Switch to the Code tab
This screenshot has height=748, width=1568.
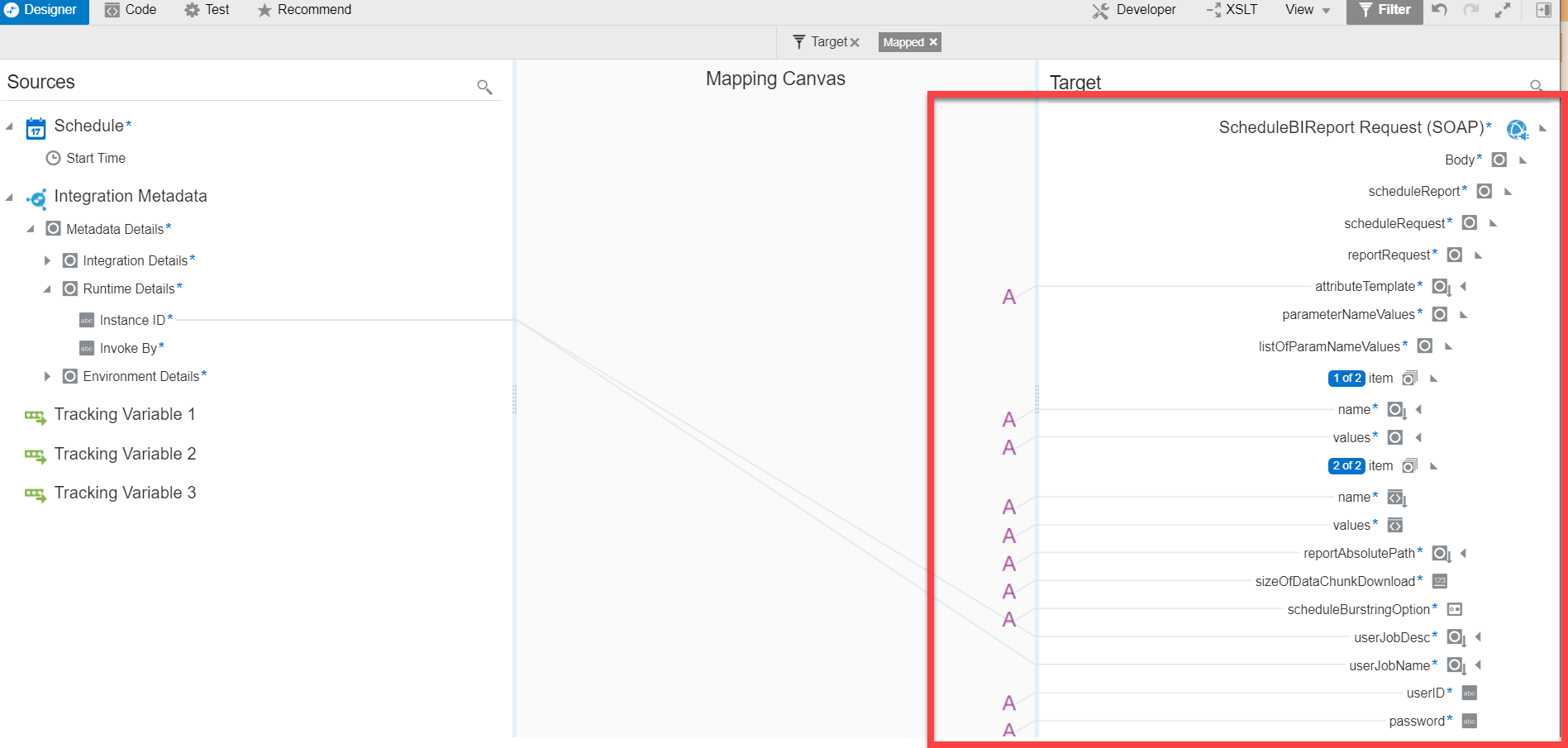tap(131, 10)
